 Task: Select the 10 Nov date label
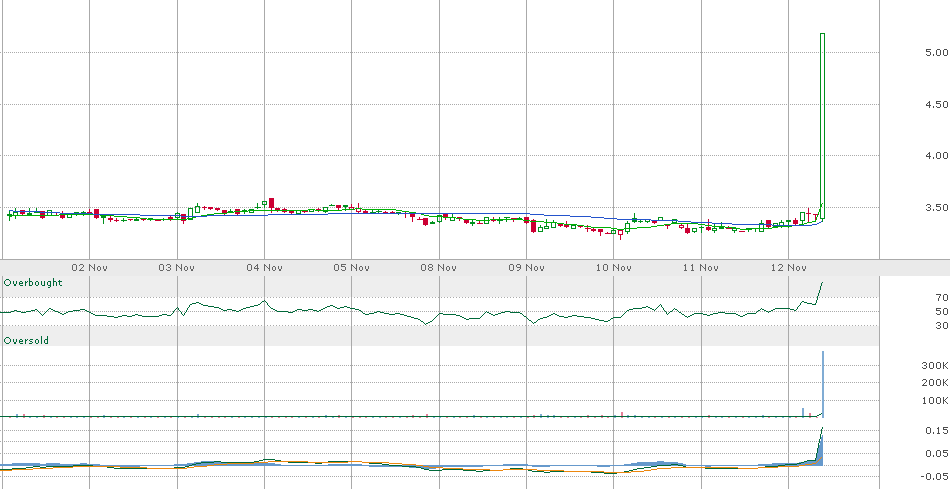coord(613,267)
